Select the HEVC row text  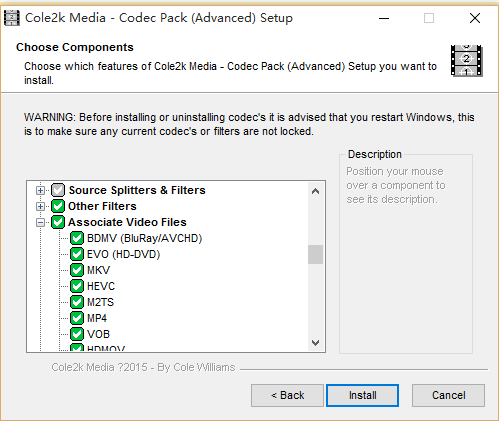(x=101, y=286)
